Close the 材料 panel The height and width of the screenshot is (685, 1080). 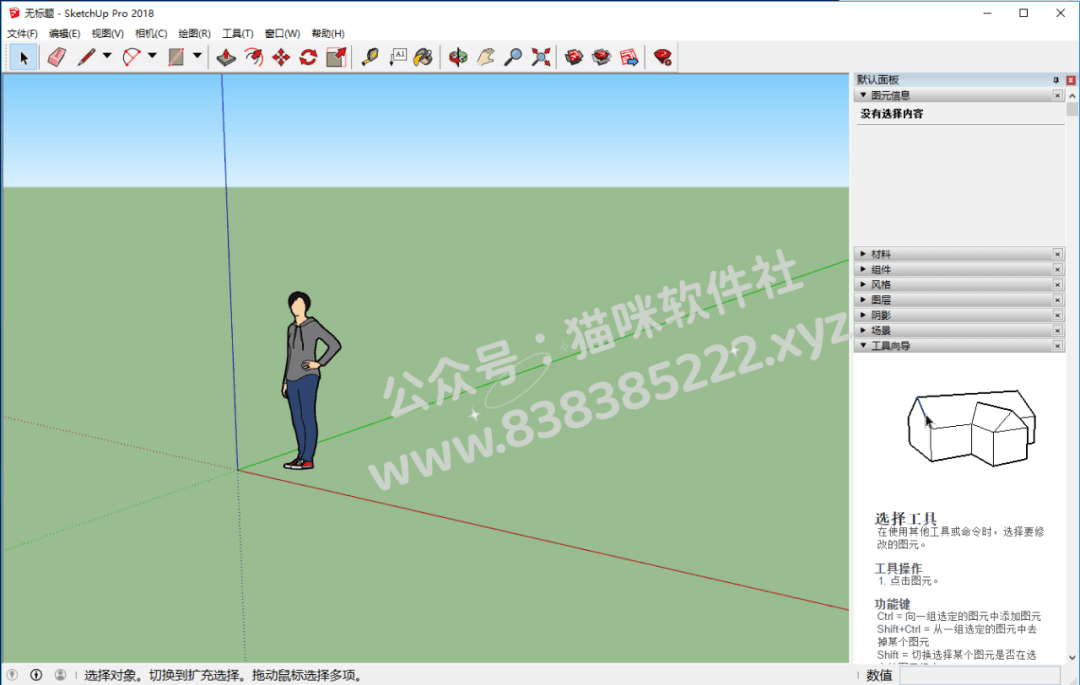point(1057,254)
